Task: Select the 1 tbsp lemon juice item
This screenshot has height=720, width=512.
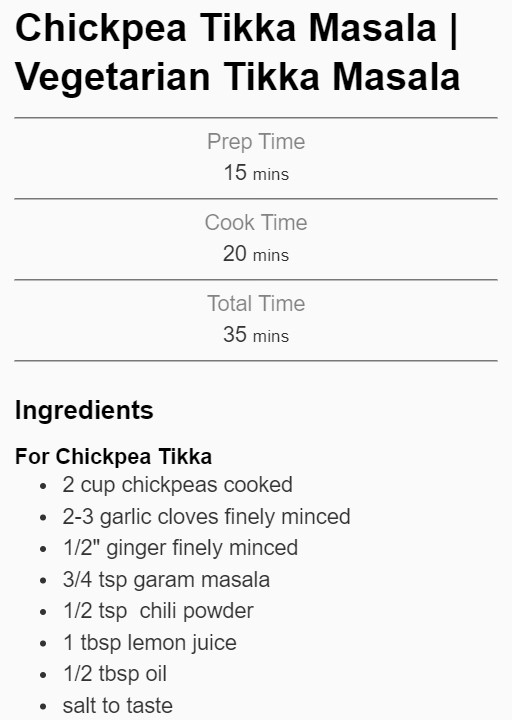Action: click(x=150, y=643)
